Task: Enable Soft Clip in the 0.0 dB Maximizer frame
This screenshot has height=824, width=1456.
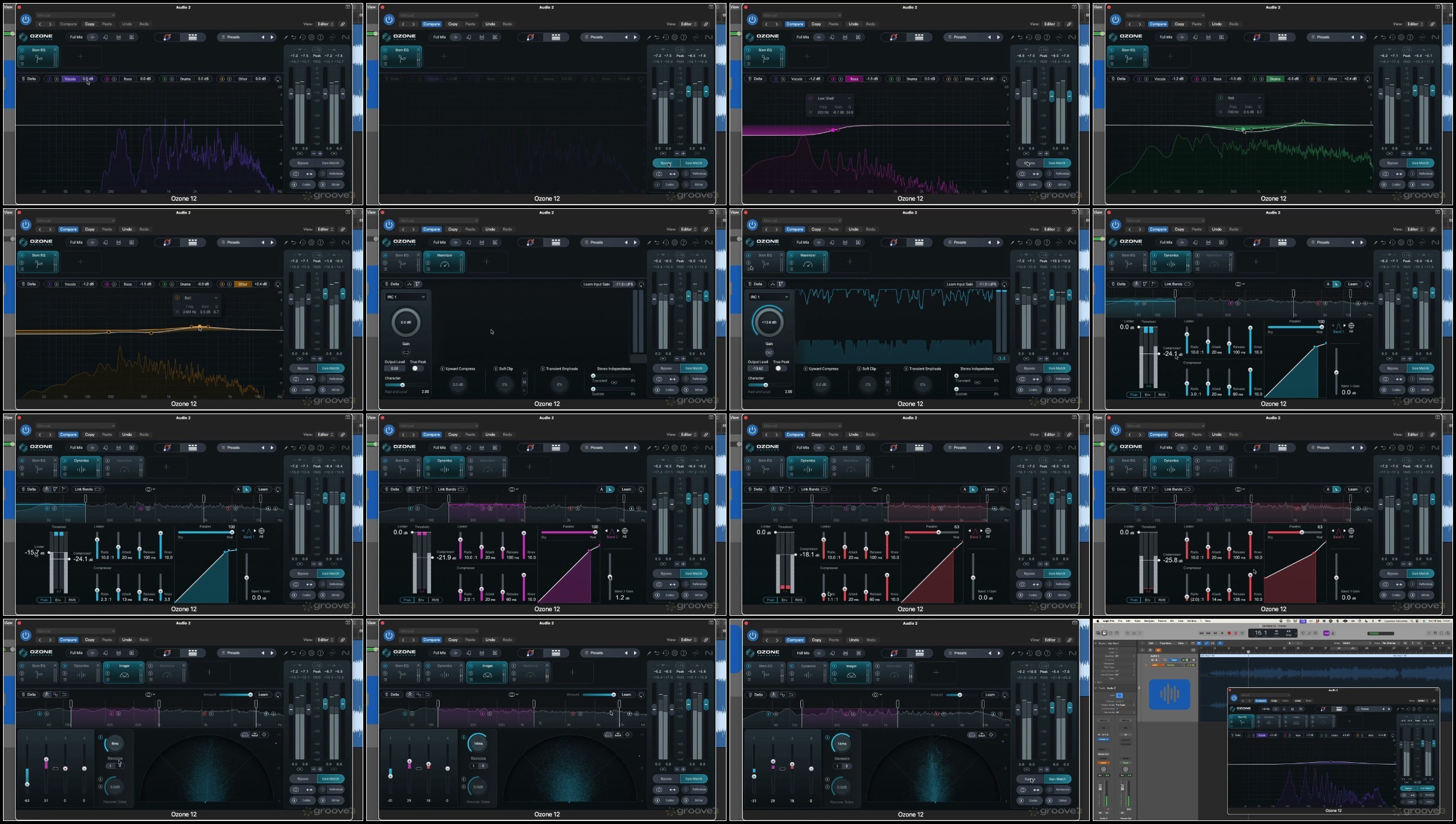Action: 496,368
